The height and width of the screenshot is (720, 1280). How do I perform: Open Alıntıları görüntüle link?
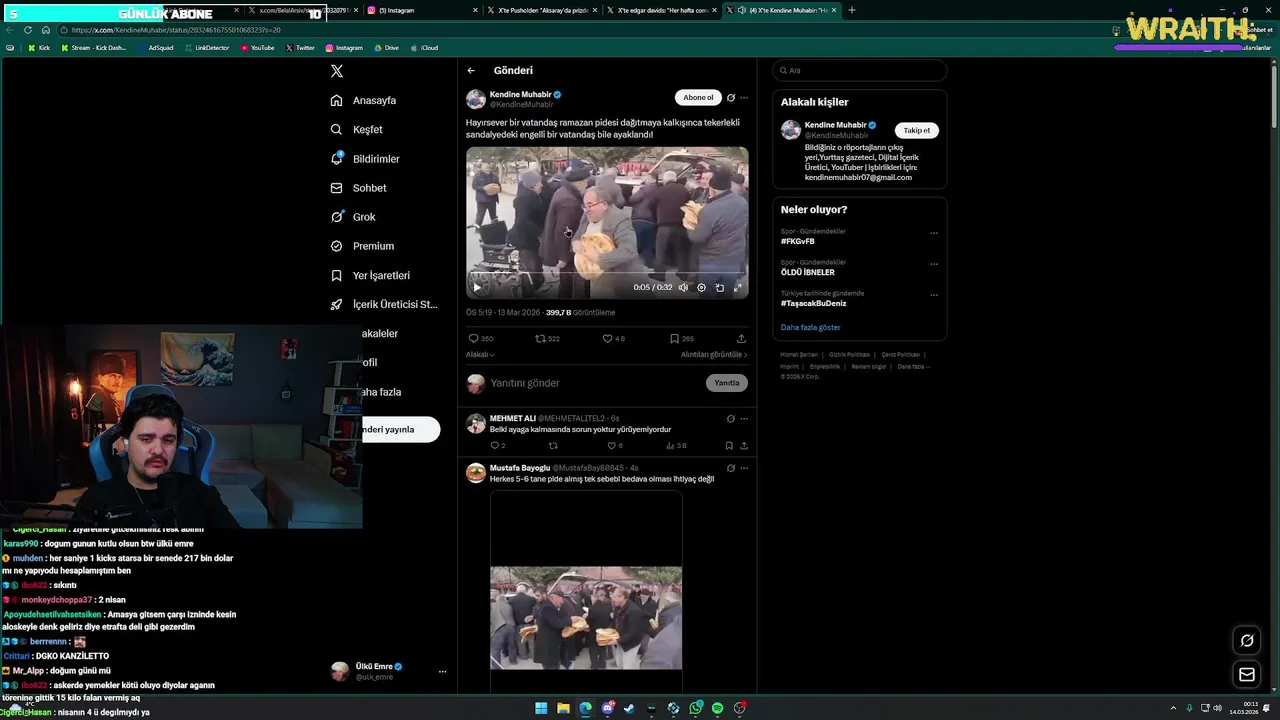tap(714, 354)
